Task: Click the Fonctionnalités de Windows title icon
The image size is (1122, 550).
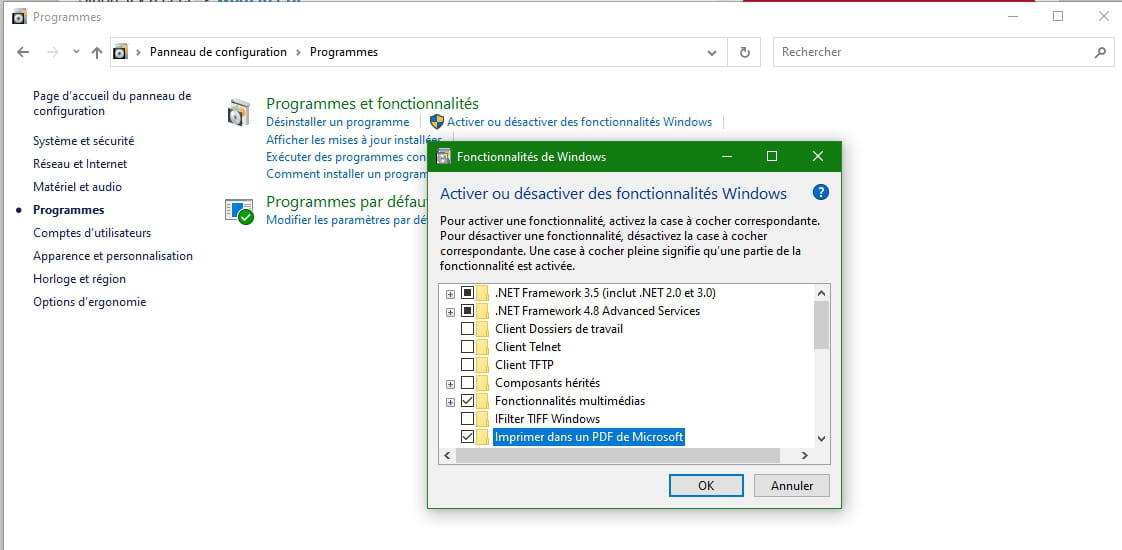Action: click(444, 157)
